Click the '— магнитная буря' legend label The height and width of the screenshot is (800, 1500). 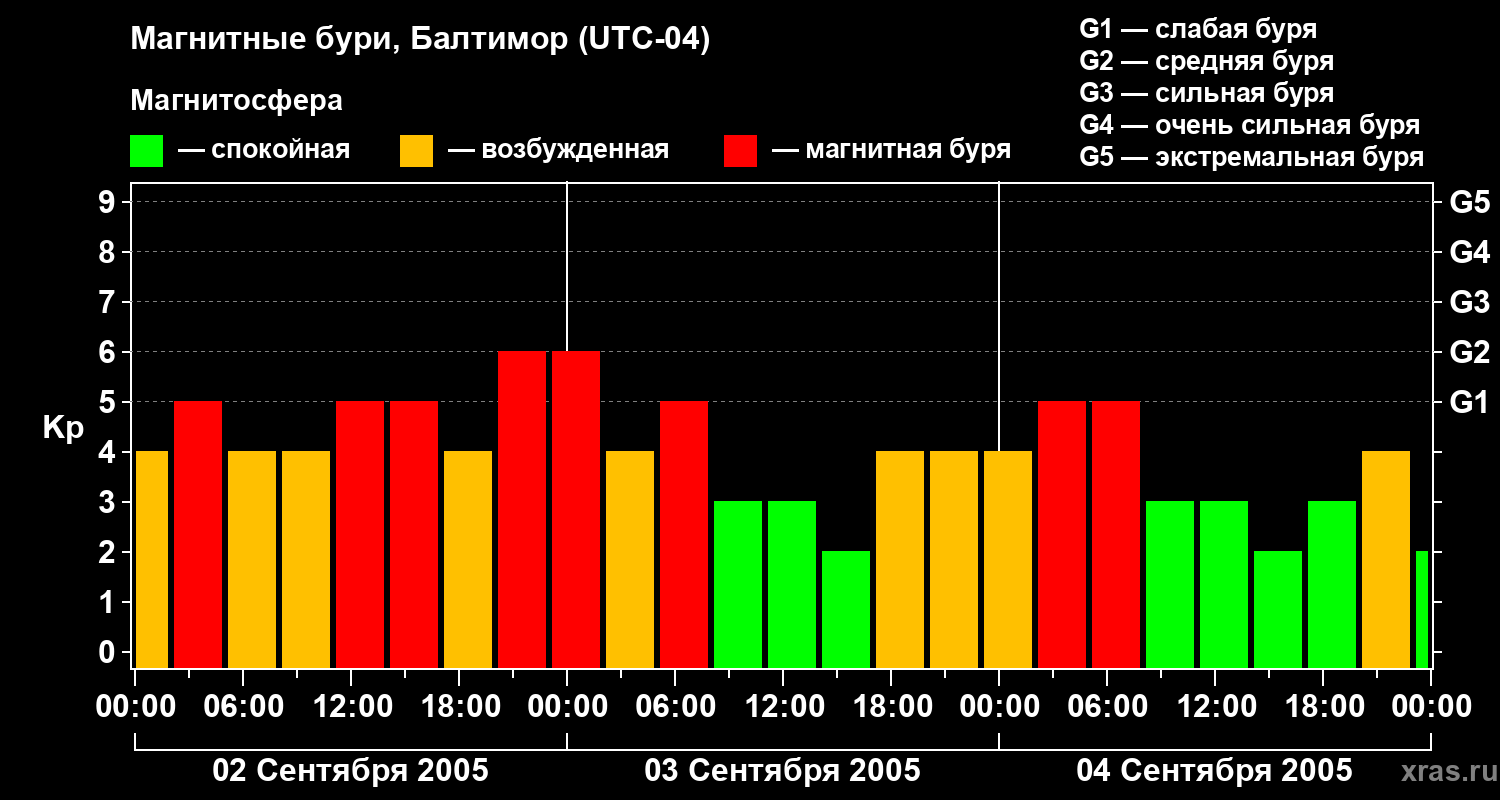891,150
